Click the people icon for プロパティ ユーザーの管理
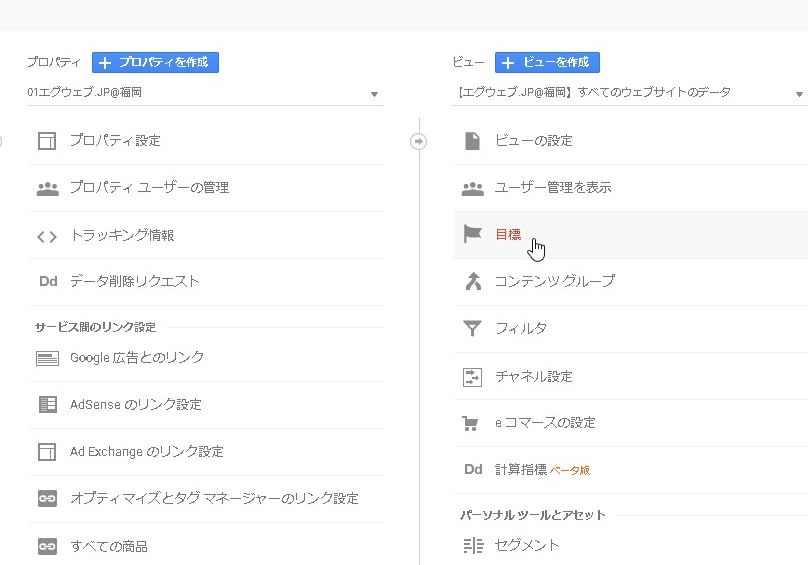Screen dimensions: 808x565 coord(47,188)
